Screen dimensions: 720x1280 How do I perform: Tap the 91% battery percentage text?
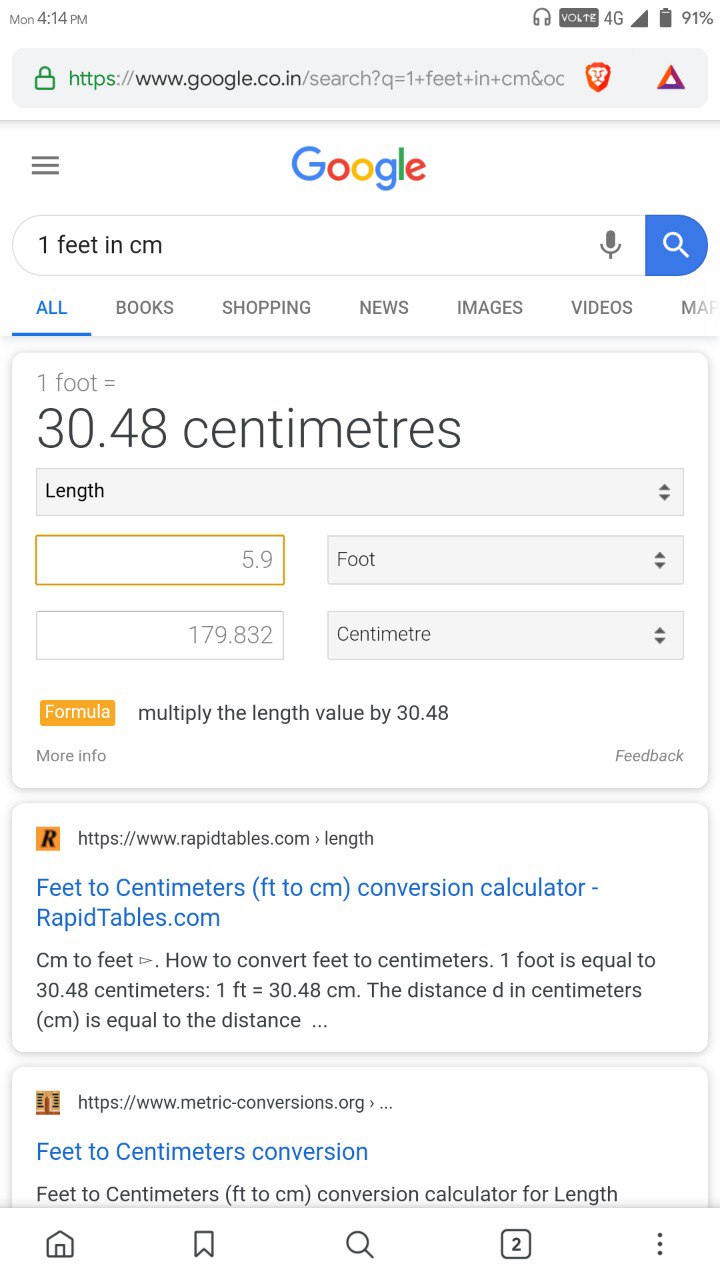pos(697,18)
